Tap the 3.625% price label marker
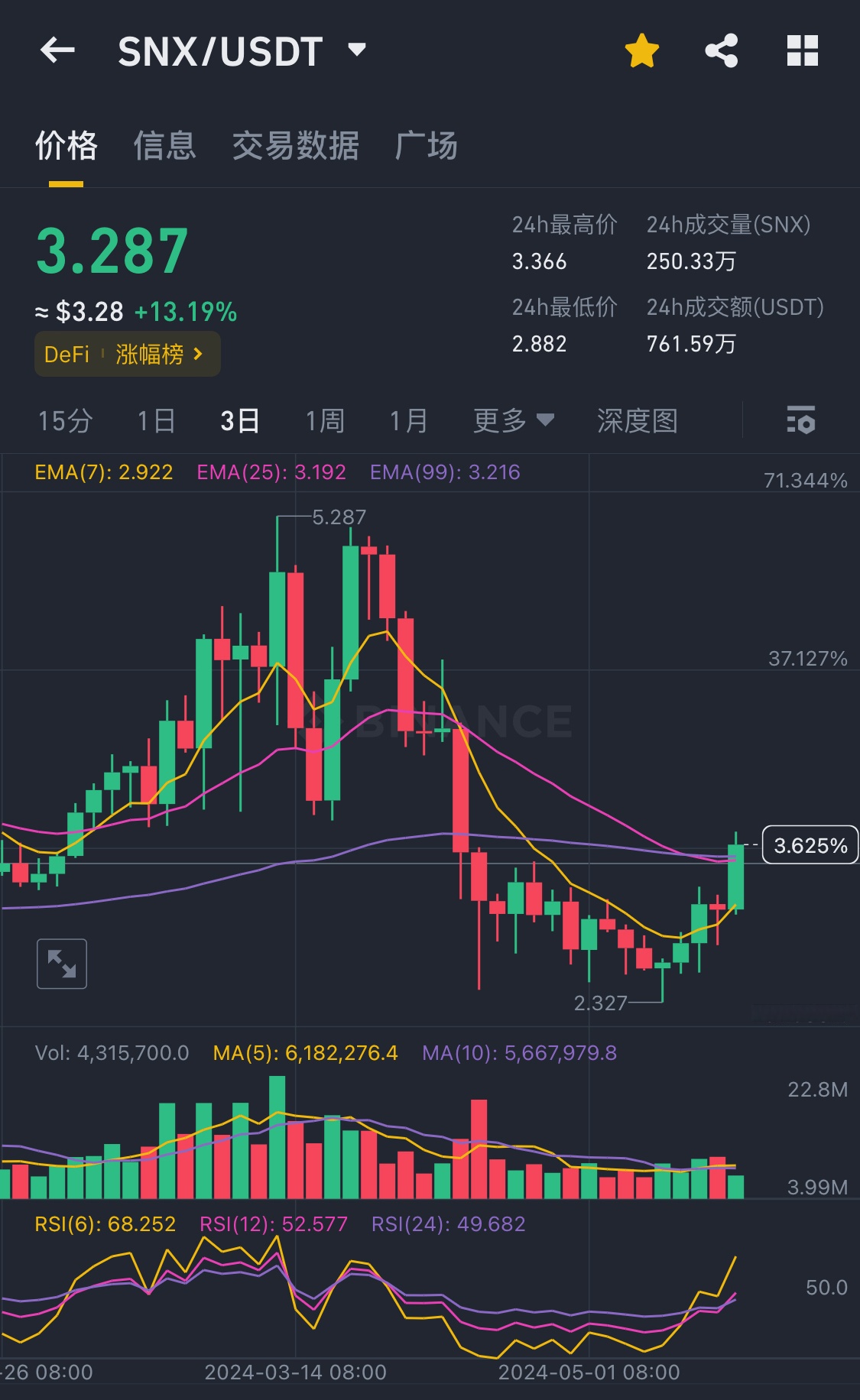This screenshot has width=860, height=1400. click(810, 845)
